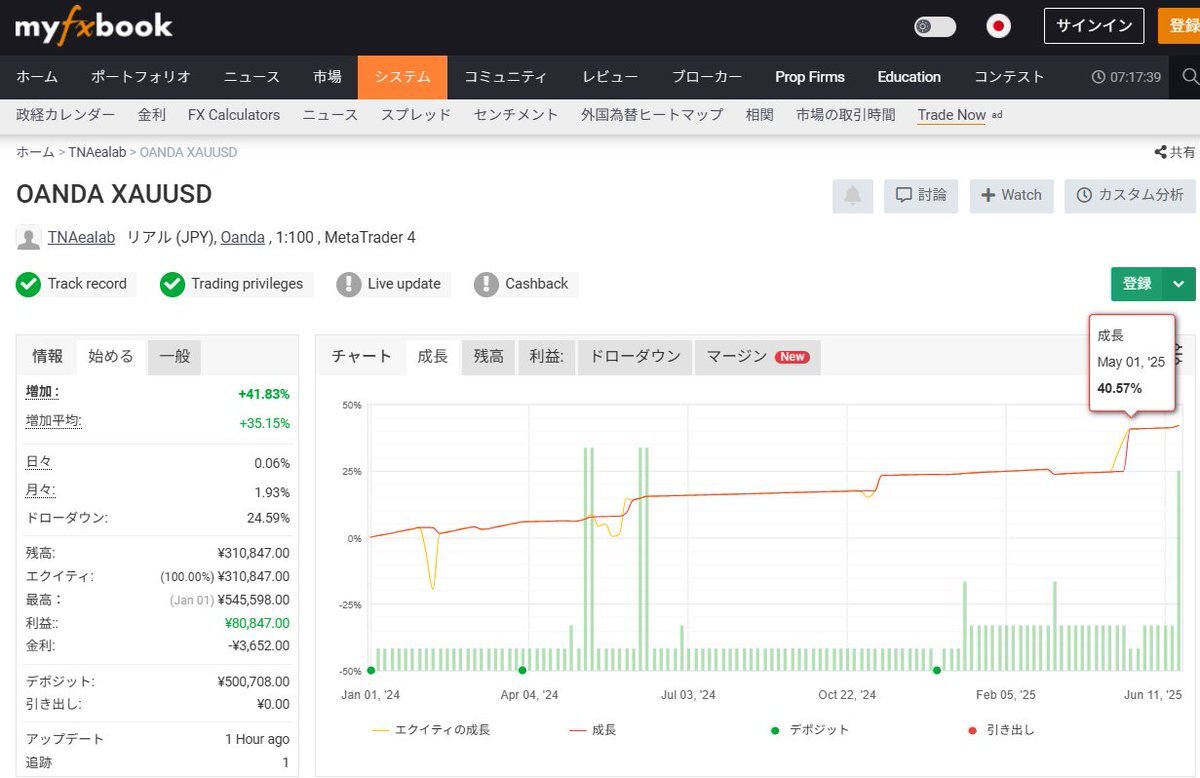This screenshot has width=1200, height=778.
Task: Toggle the 成長 legend series
Action: click(x=593, y=730)
